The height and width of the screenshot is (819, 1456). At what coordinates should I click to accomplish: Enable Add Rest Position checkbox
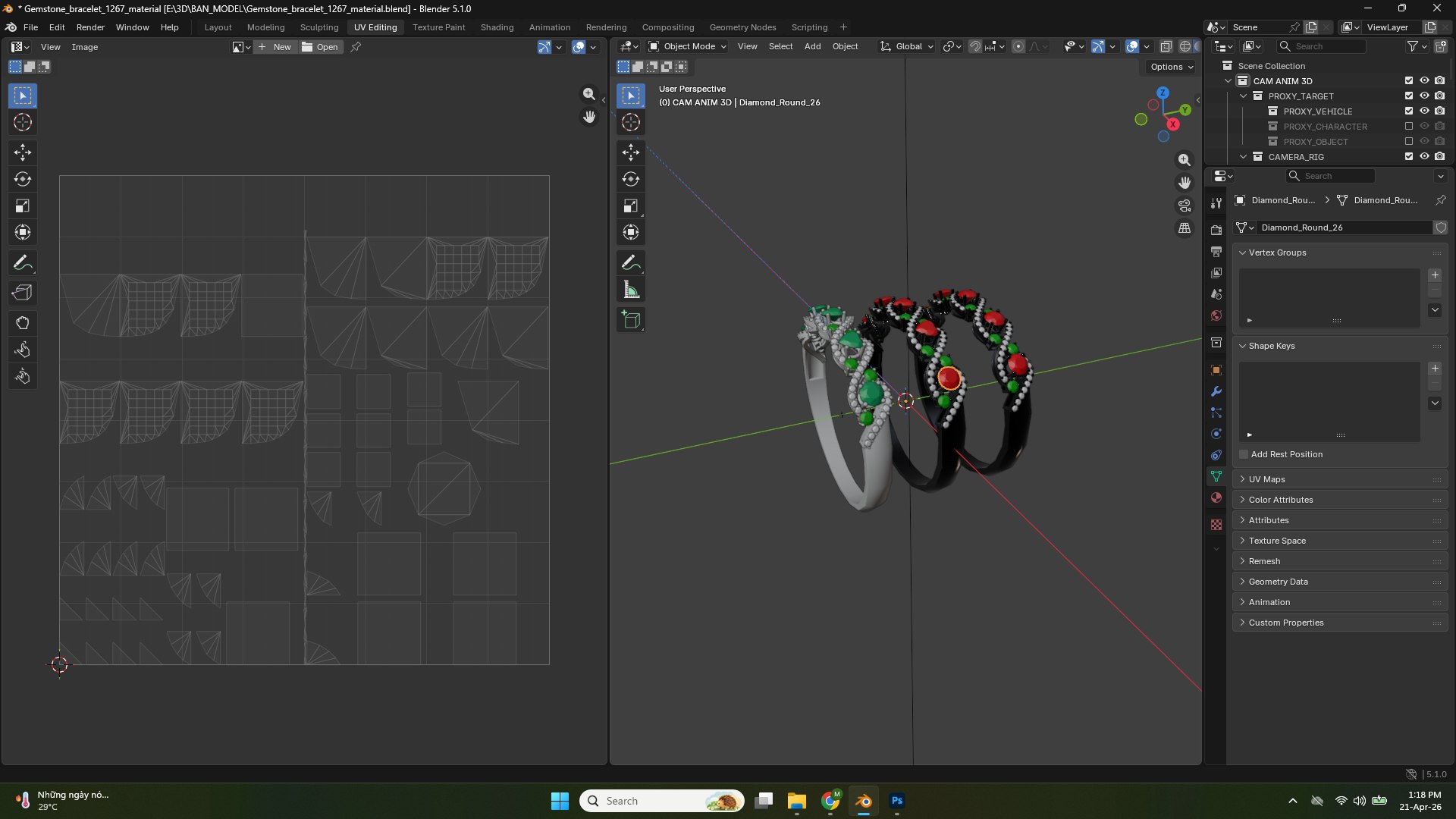click(x=1244, y=454)
